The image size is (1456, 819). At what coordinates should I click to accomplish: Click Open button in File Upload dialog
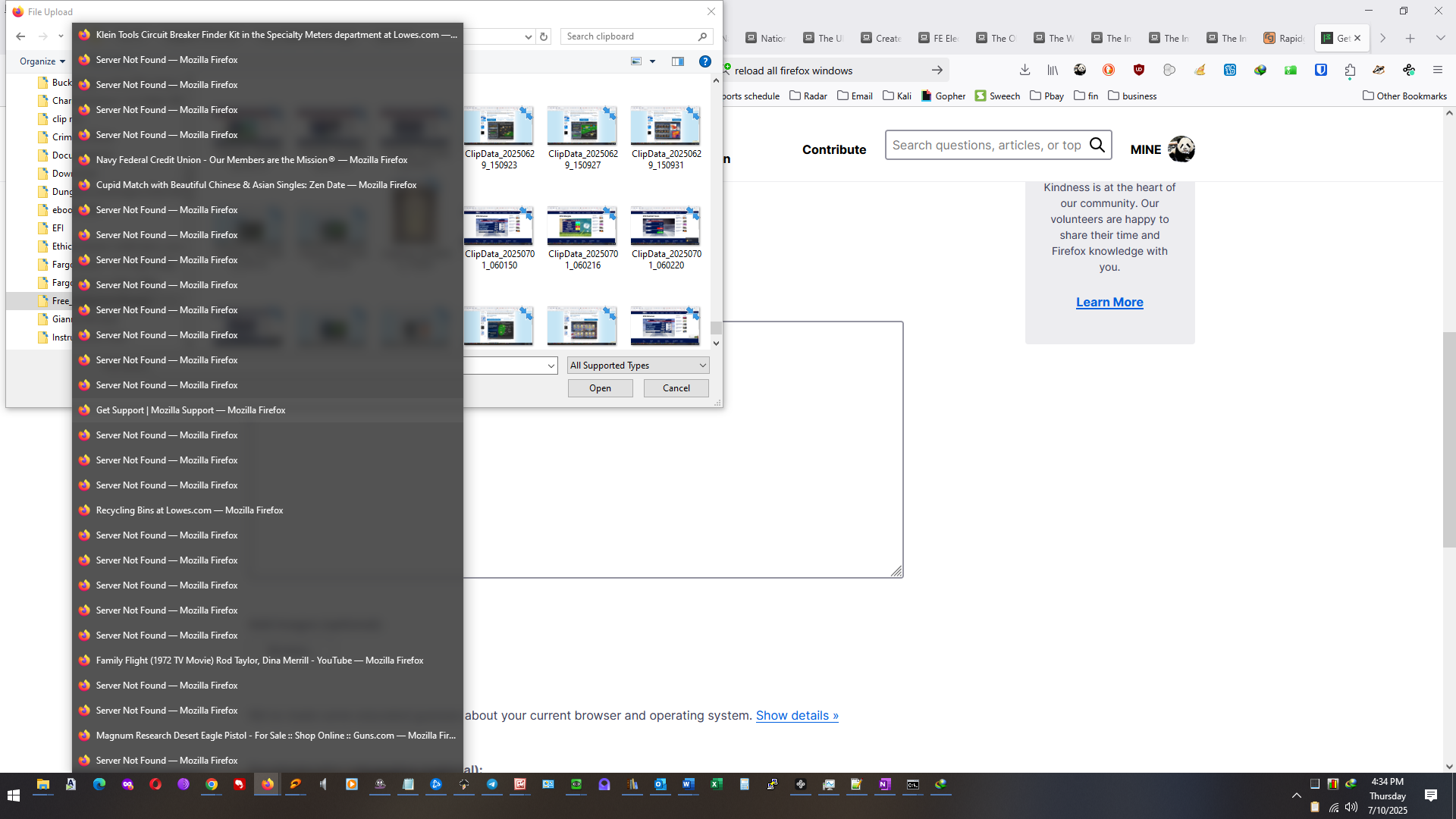click(600, 388)
